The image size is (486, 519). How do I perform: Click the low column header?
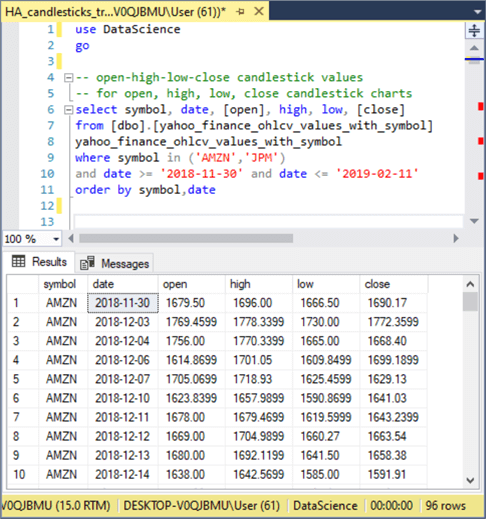pos(326,284)
